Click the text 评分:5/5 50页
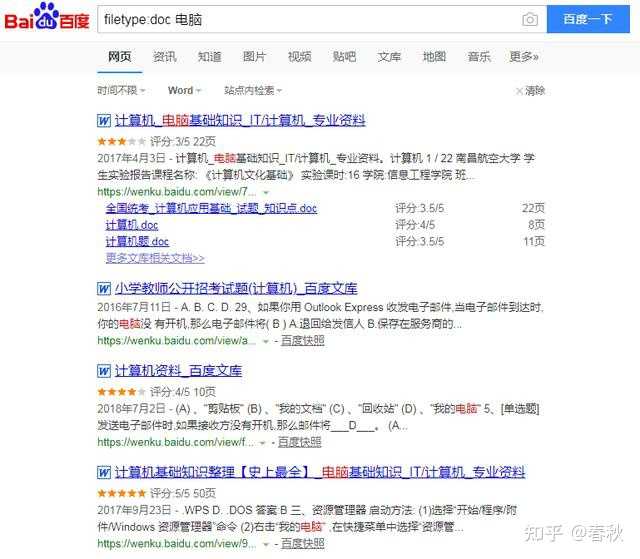 click(183, 493)
